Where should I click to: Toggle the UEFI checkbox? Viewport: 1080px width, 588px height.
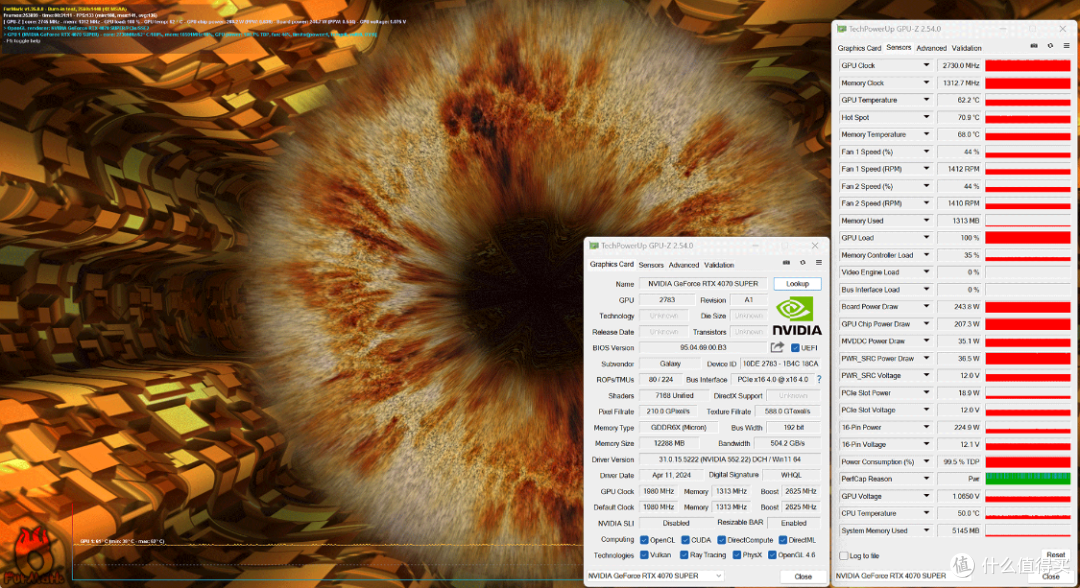pyautogui.click(x=795, y=348)
